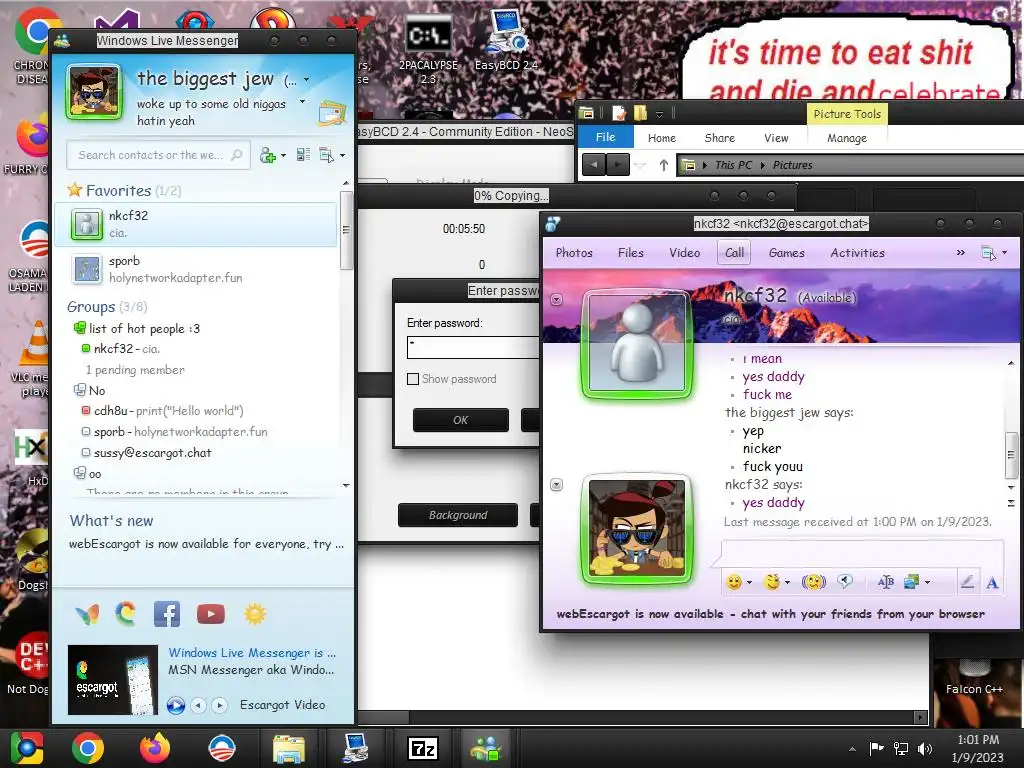
Task: Expand chat toolbar overflow chevrons
Action: tap(961, 253)
